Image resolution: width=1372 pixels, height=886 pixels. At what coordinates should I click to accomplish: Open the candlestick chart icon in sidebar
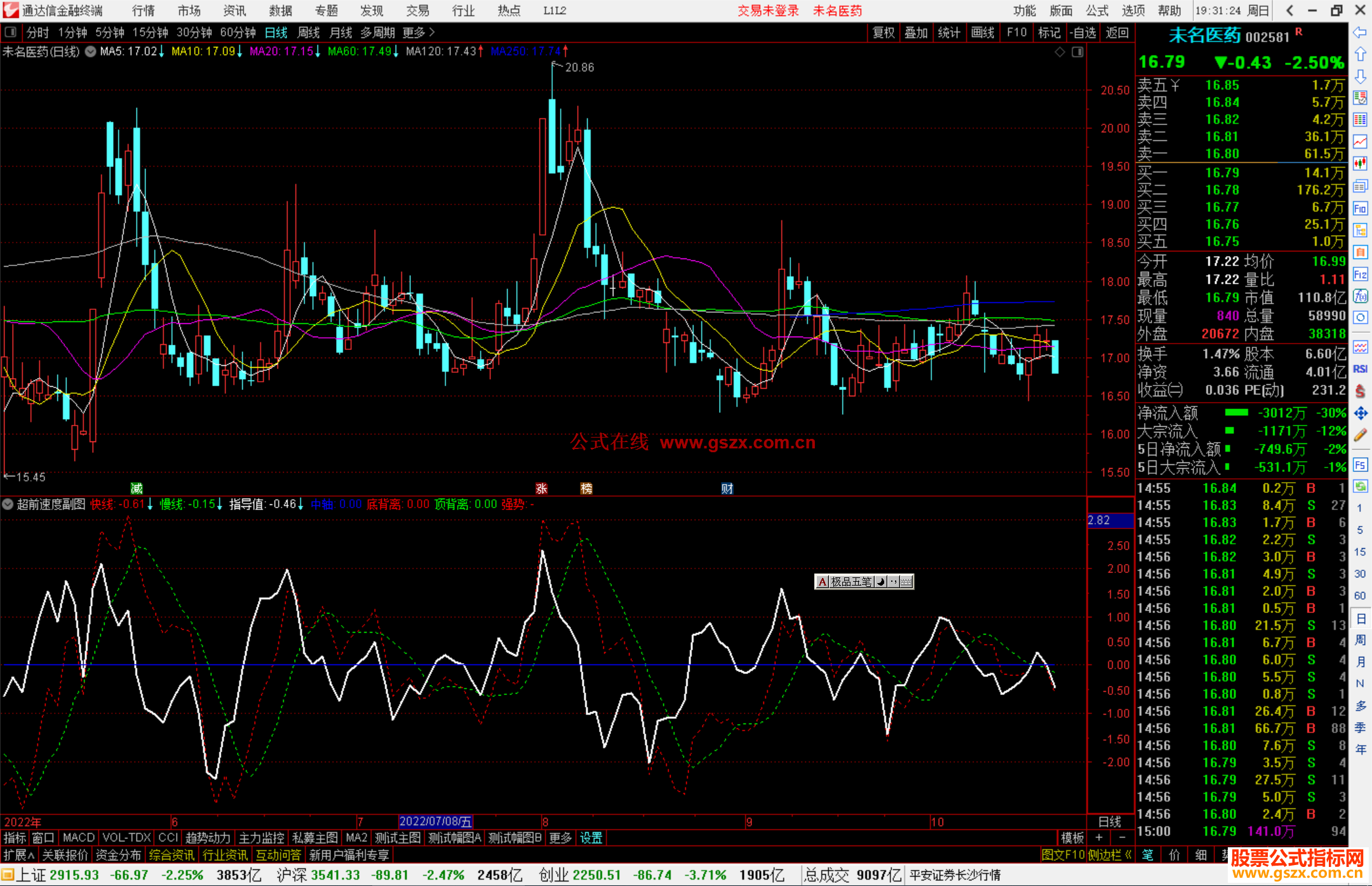(x=1360, y=163)
